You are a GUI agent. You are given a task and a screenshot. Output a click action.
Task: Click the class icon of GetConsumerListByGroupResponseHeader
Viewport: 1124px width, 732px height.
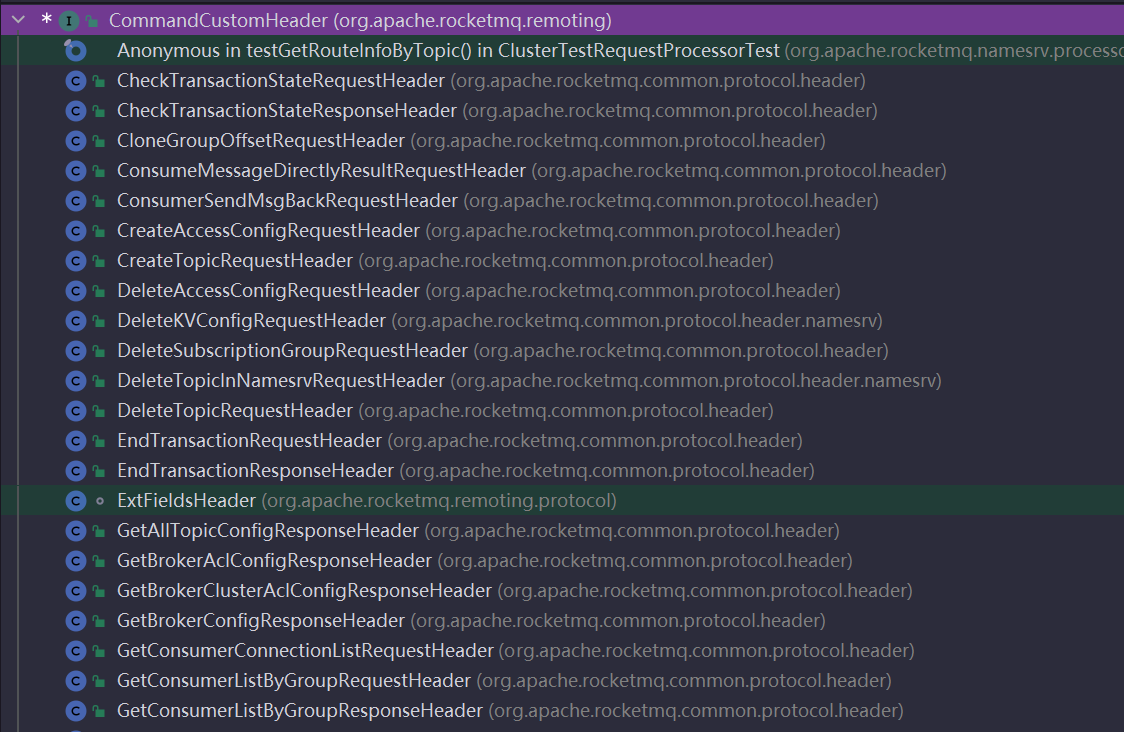(x=75, y=711)
